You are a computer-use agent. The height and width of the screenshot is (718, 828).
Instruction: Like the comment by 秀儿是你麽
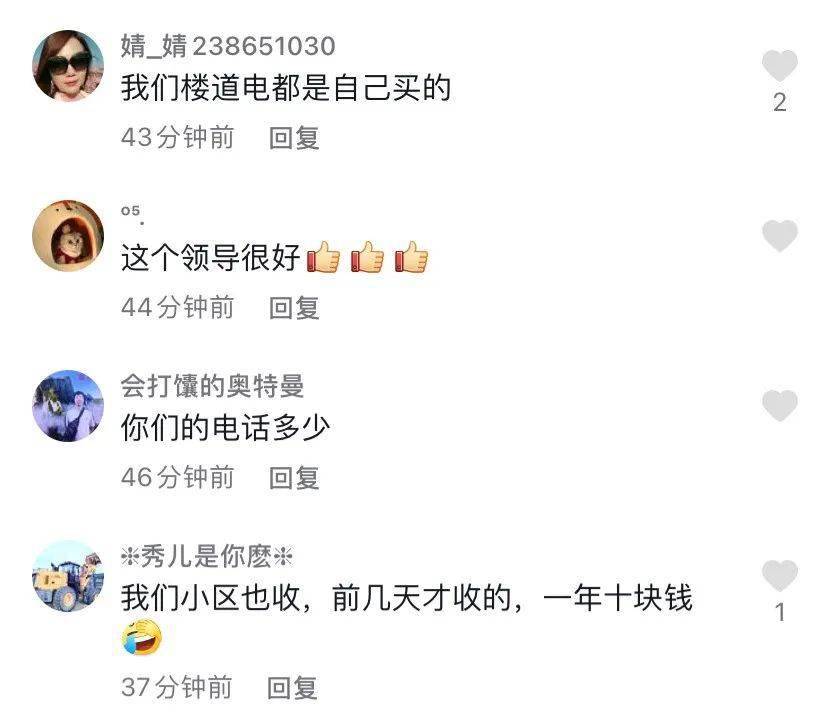(x=779, y=576)
